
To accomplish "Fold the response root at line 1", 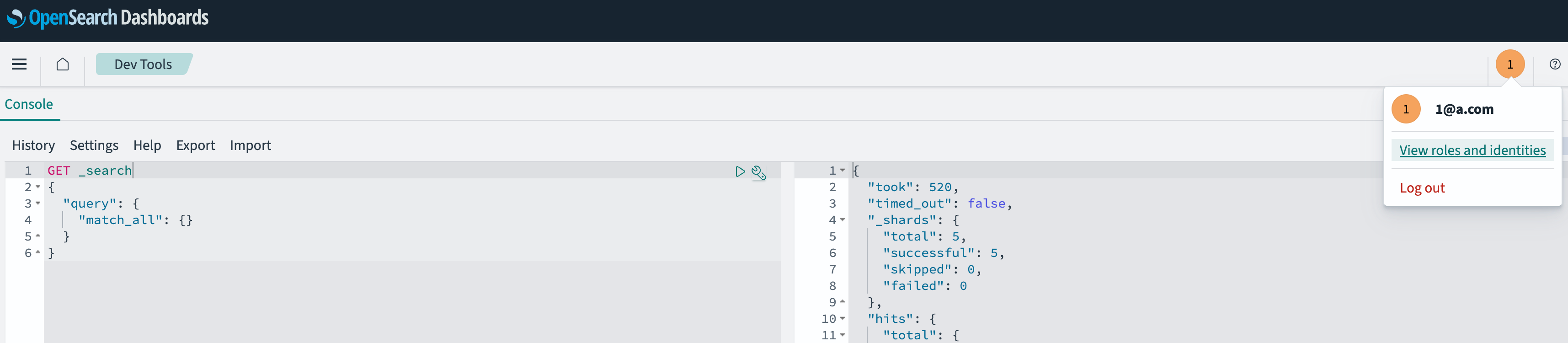I will point(843,171).
